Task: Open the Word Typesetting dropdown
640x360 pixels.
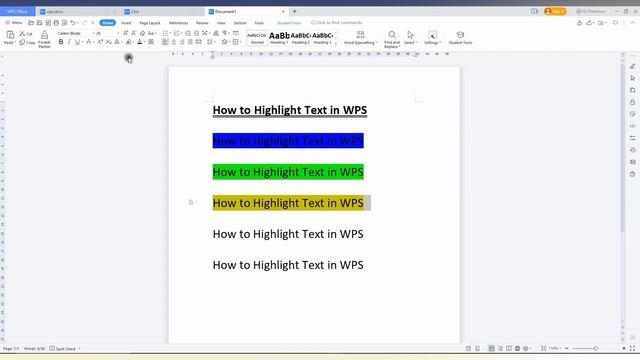Action: (x=360, y=38)
